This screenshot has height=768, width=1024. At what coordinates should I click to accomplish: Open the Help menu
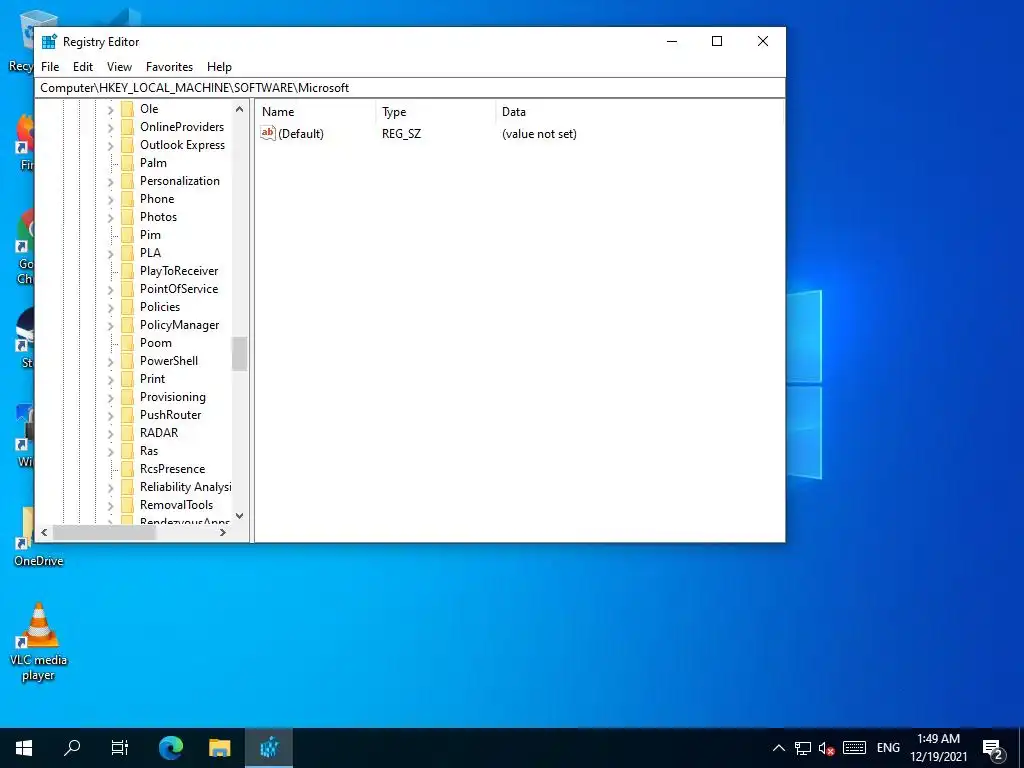219,67
